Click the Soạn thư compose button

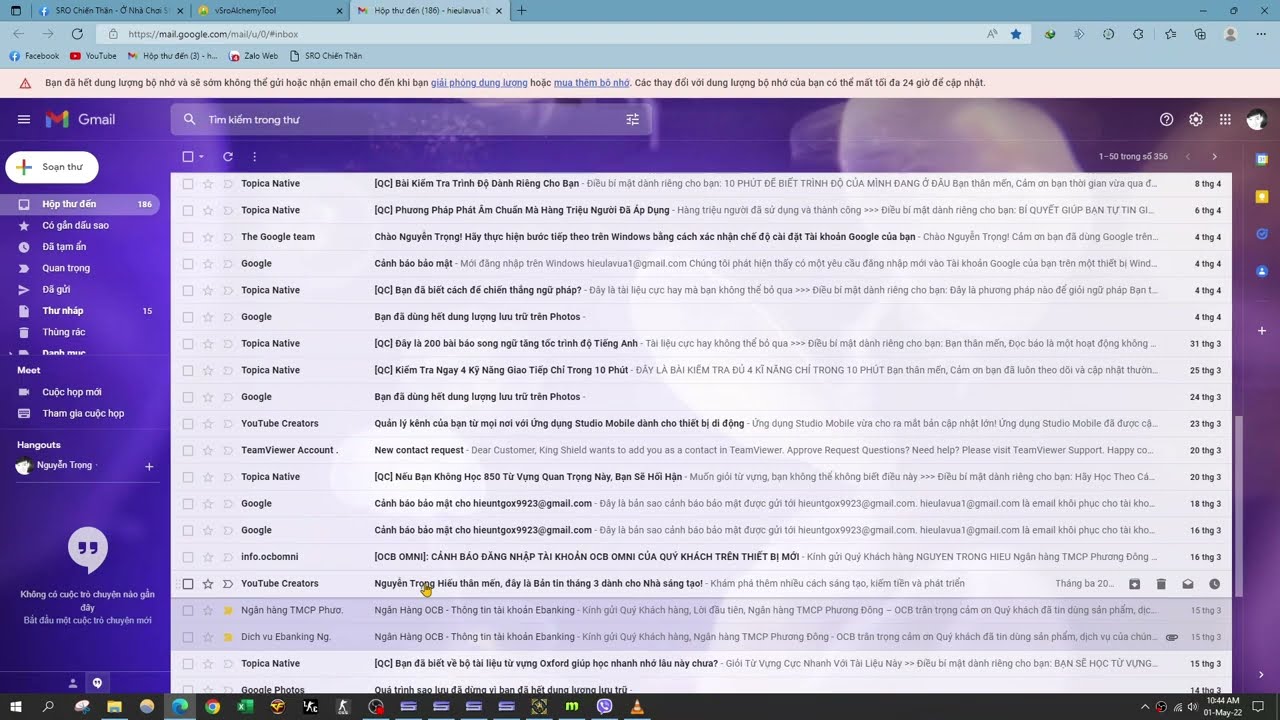[x=51, y=167]
